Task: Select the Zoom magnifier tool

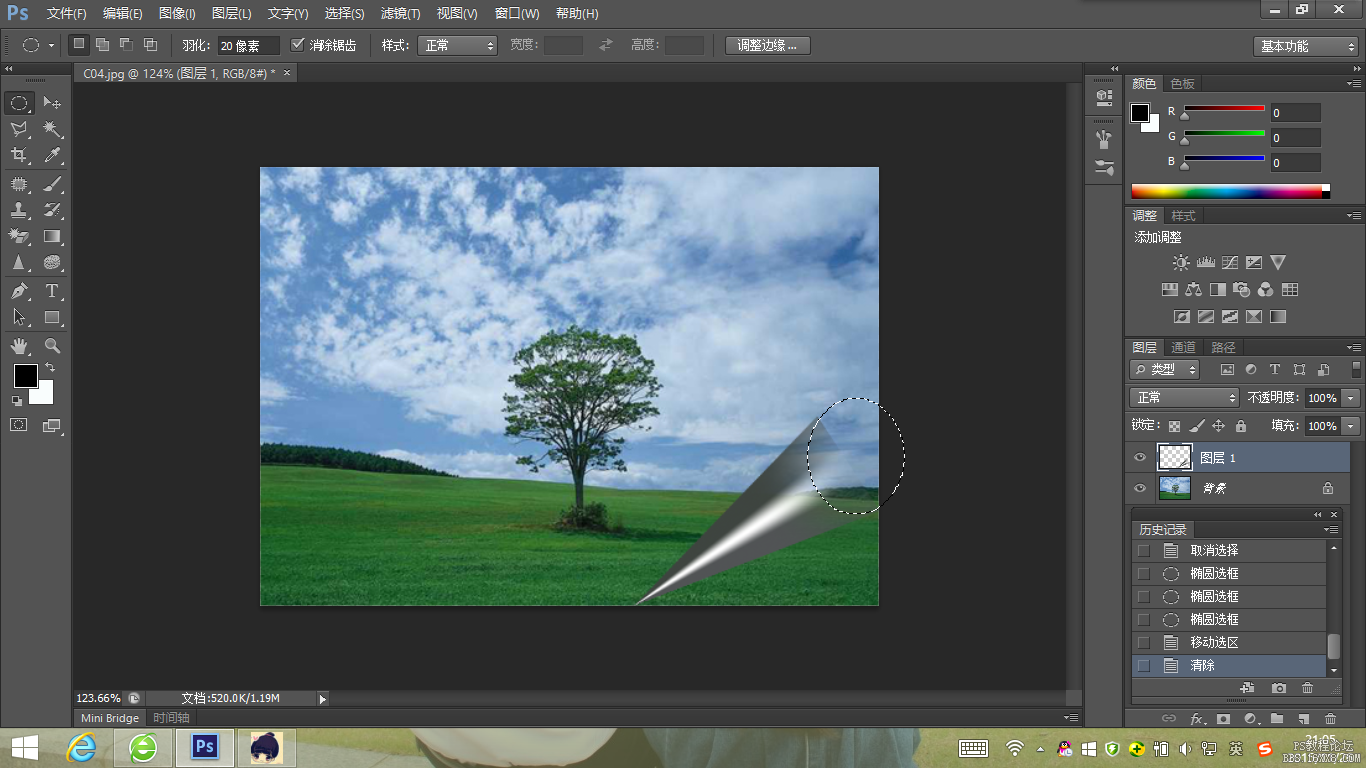Action: click(x=52, y=346)
